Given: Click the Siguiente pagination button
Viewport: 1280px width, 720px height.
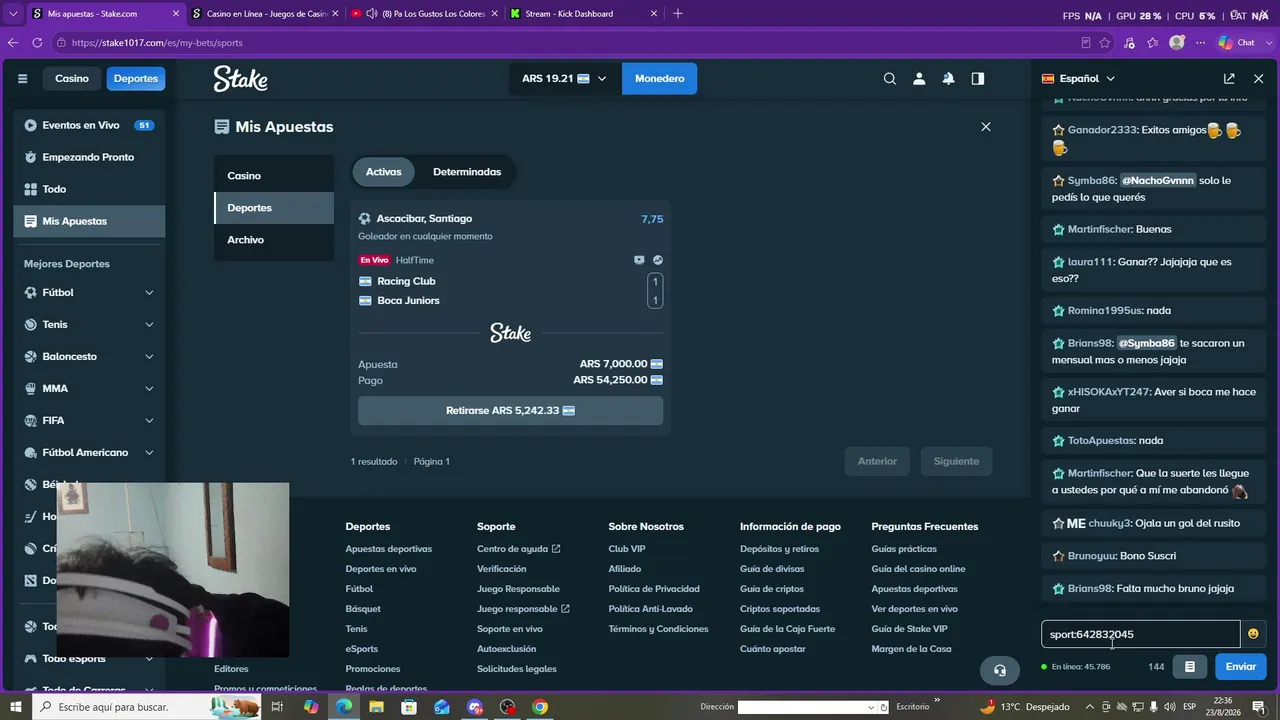Looking at the screenshot, I should [x=956, y=461].
